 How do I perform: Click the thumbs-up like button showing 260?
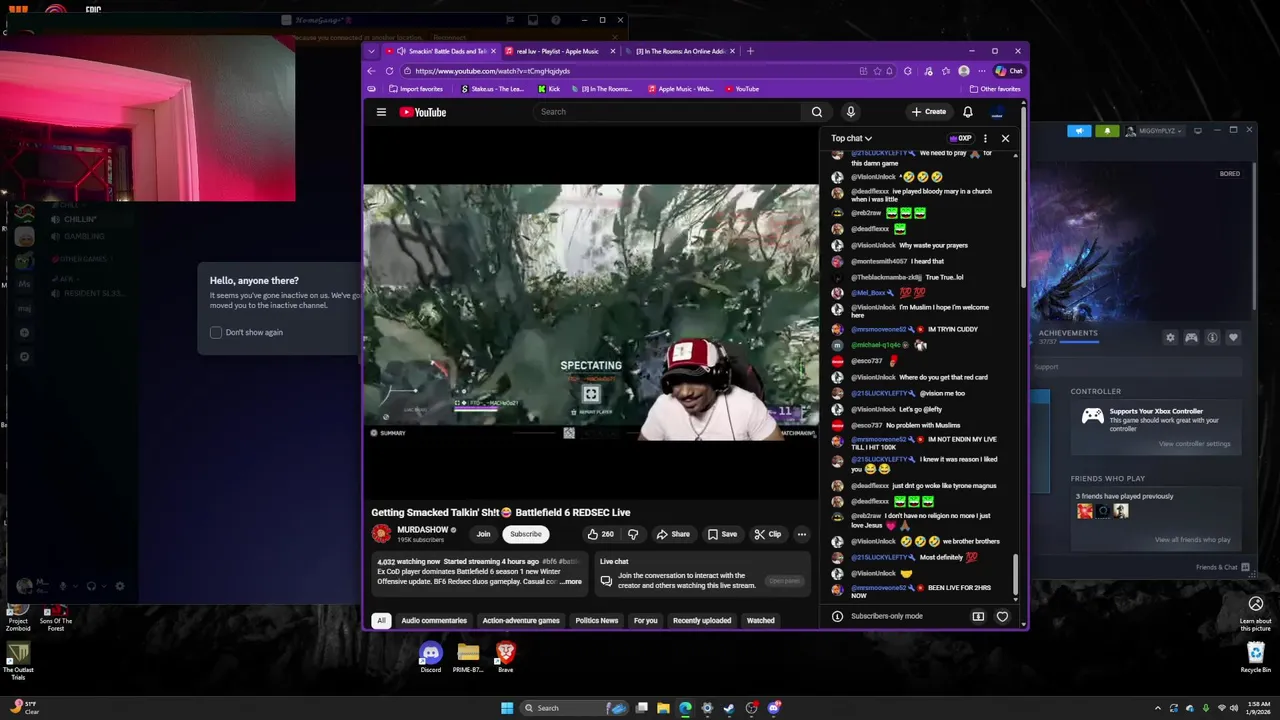click(601, 534)
